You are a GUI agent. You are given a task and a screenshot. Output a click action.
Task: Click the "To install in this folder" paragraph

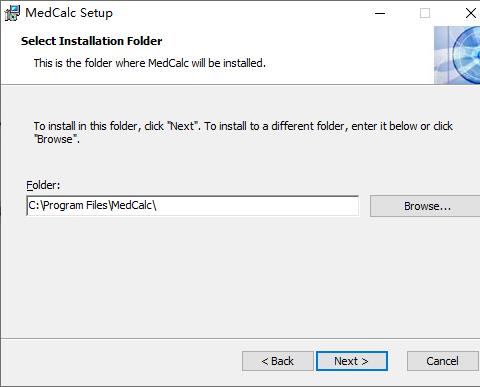click(243, 132)
